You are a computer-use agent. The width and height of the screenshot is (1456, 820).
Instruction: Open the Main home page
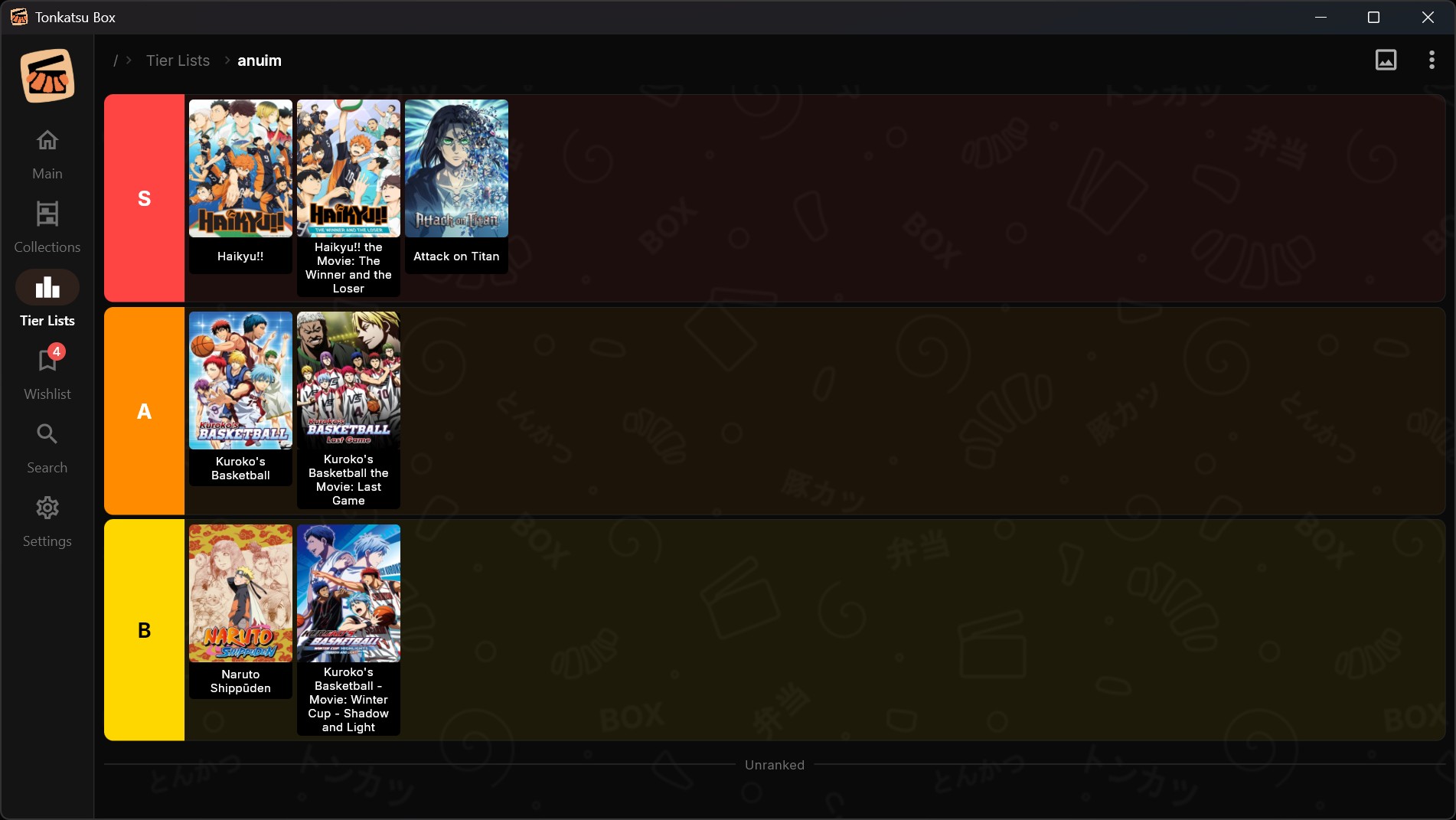pos(46,153)
